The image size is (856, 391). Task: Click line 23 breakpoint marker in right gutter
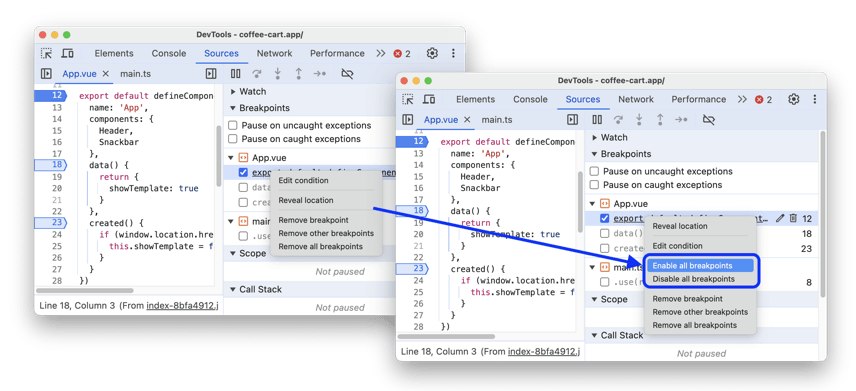click(x=412, y=269)
